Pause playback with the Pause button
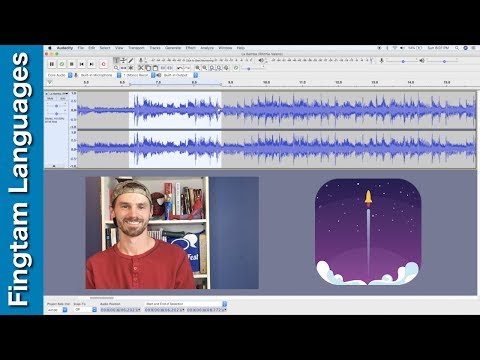 pyautogui.click(x=52, y=64)
